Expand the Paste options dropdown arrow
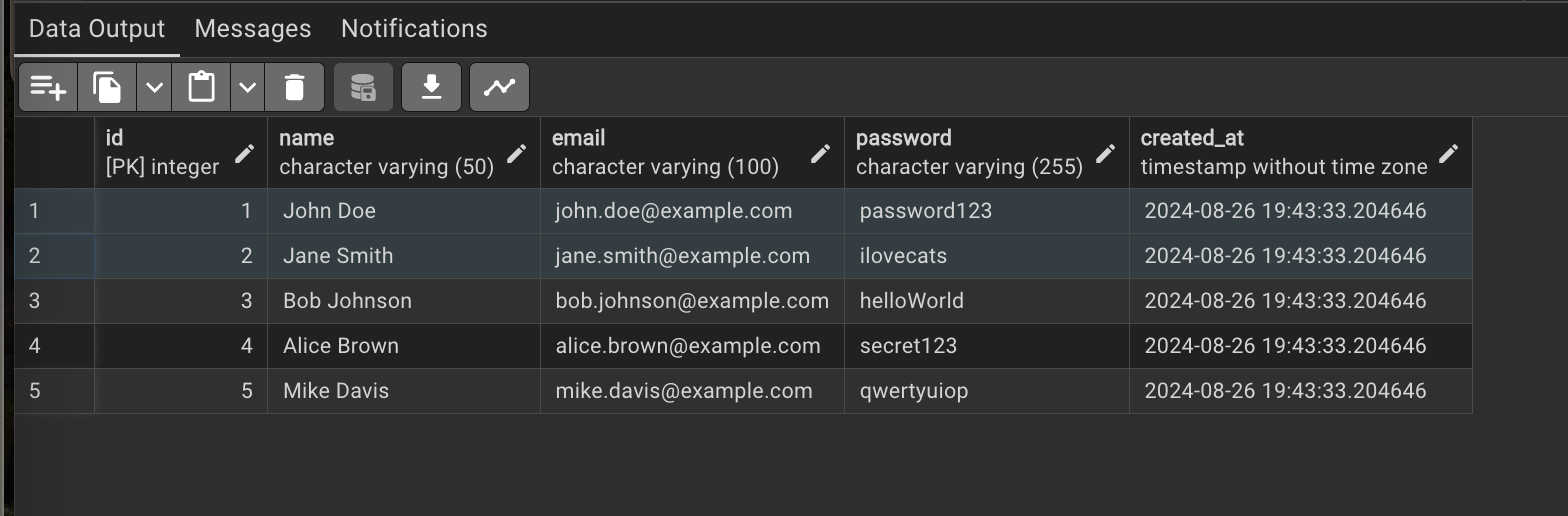Screen dimensions: 1568x516 (x=248, y=87)
